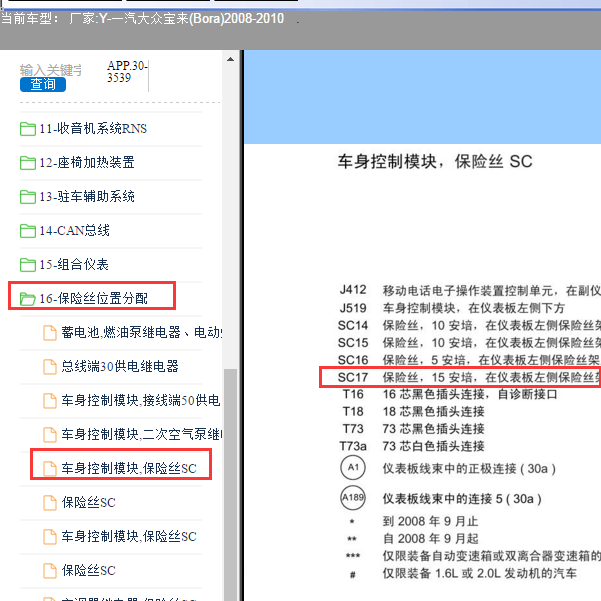Open 蓄电池,燃油泵继电器 document entry
The image size is (601, 601).
pyautogui.click(x=142, y=332)
